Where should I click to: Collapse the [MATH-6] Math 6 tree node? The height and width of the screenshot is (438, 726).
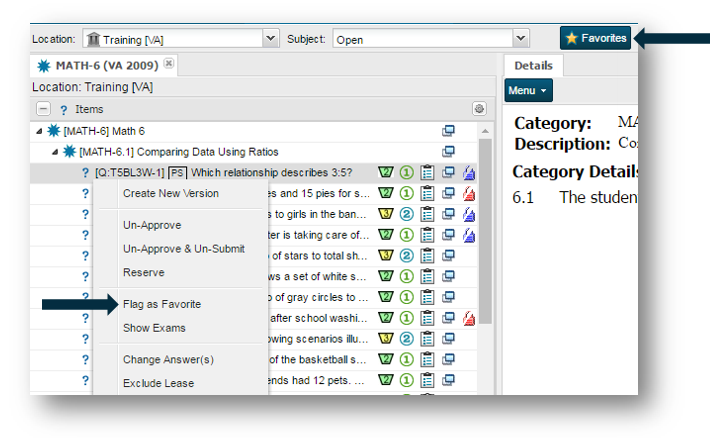[x=39, y=131]
